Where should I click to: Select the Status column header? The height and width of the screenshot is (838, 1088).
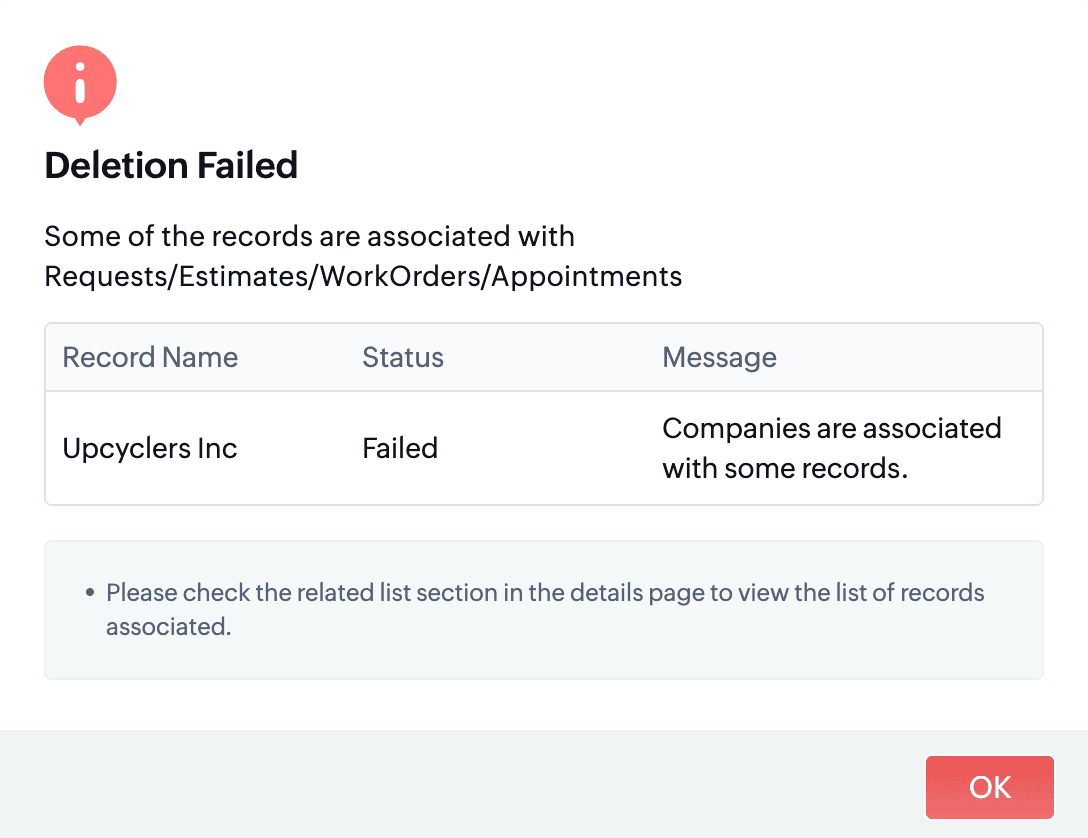tap(402, 357)
